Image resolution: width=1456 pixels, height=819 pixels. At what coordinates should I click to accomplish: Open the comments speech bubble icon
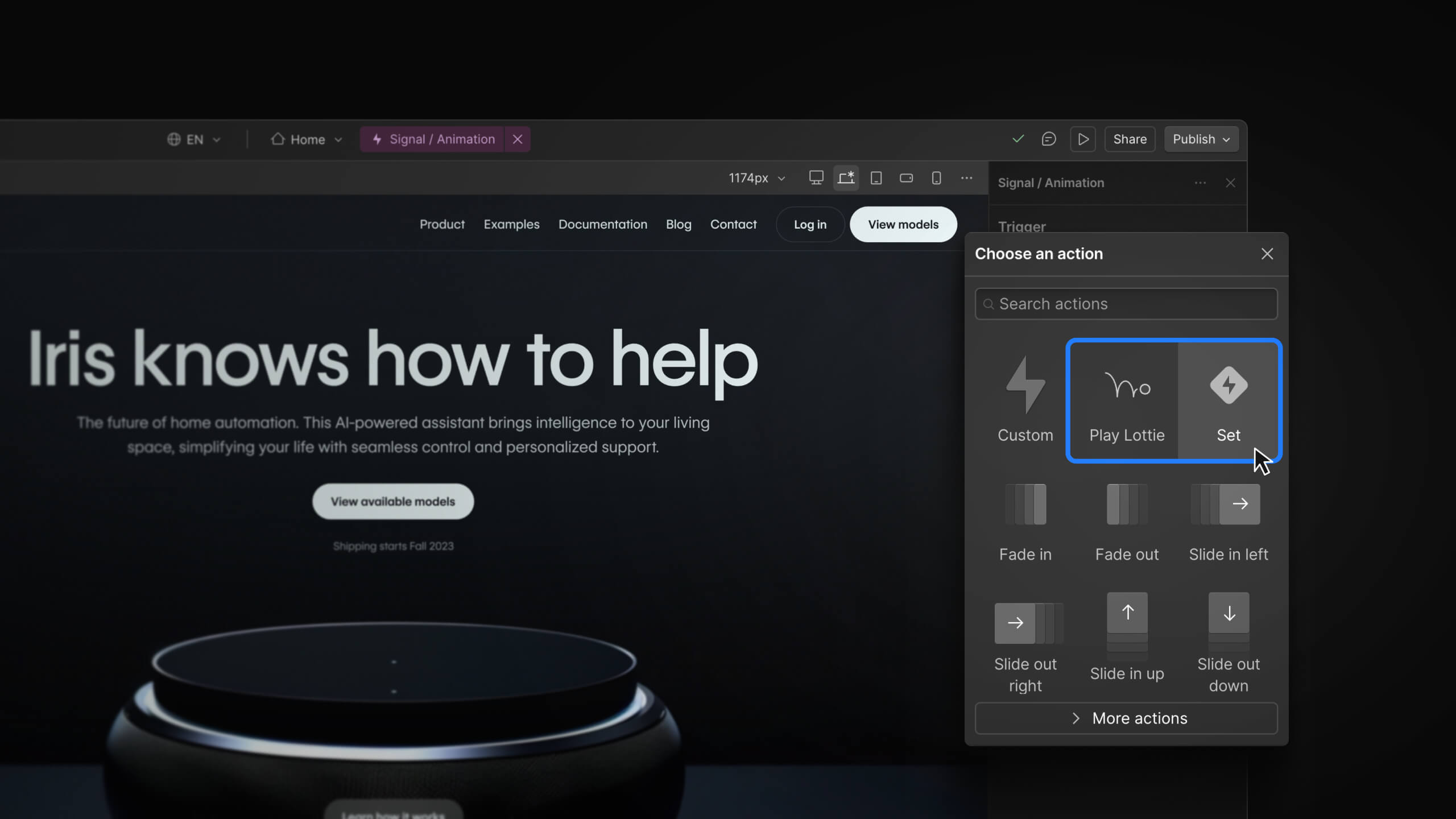click(x=1049, y=139)
